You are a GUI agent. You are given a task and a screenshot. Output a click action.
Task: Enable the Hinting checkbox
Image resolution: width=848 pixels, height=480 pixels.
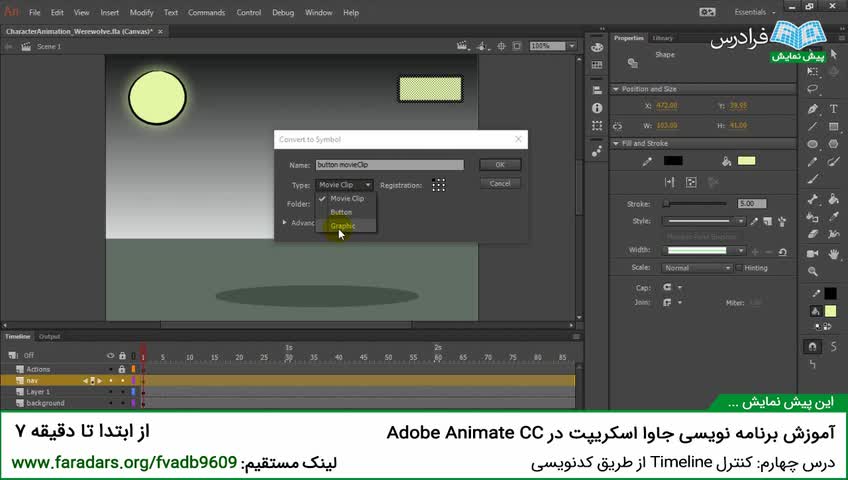(739, 268)
